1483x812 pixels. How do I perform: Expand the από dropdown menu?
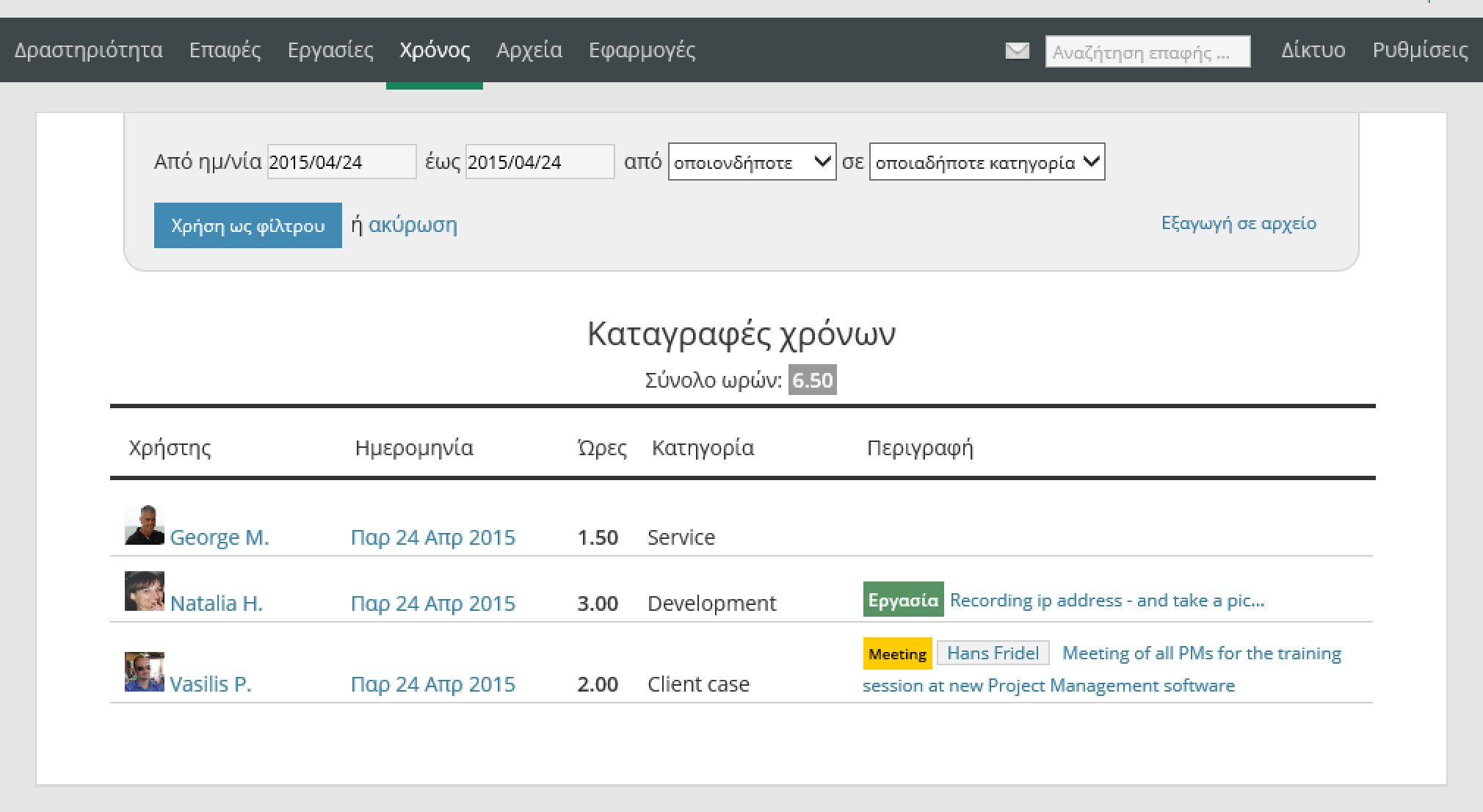[750, 162]
